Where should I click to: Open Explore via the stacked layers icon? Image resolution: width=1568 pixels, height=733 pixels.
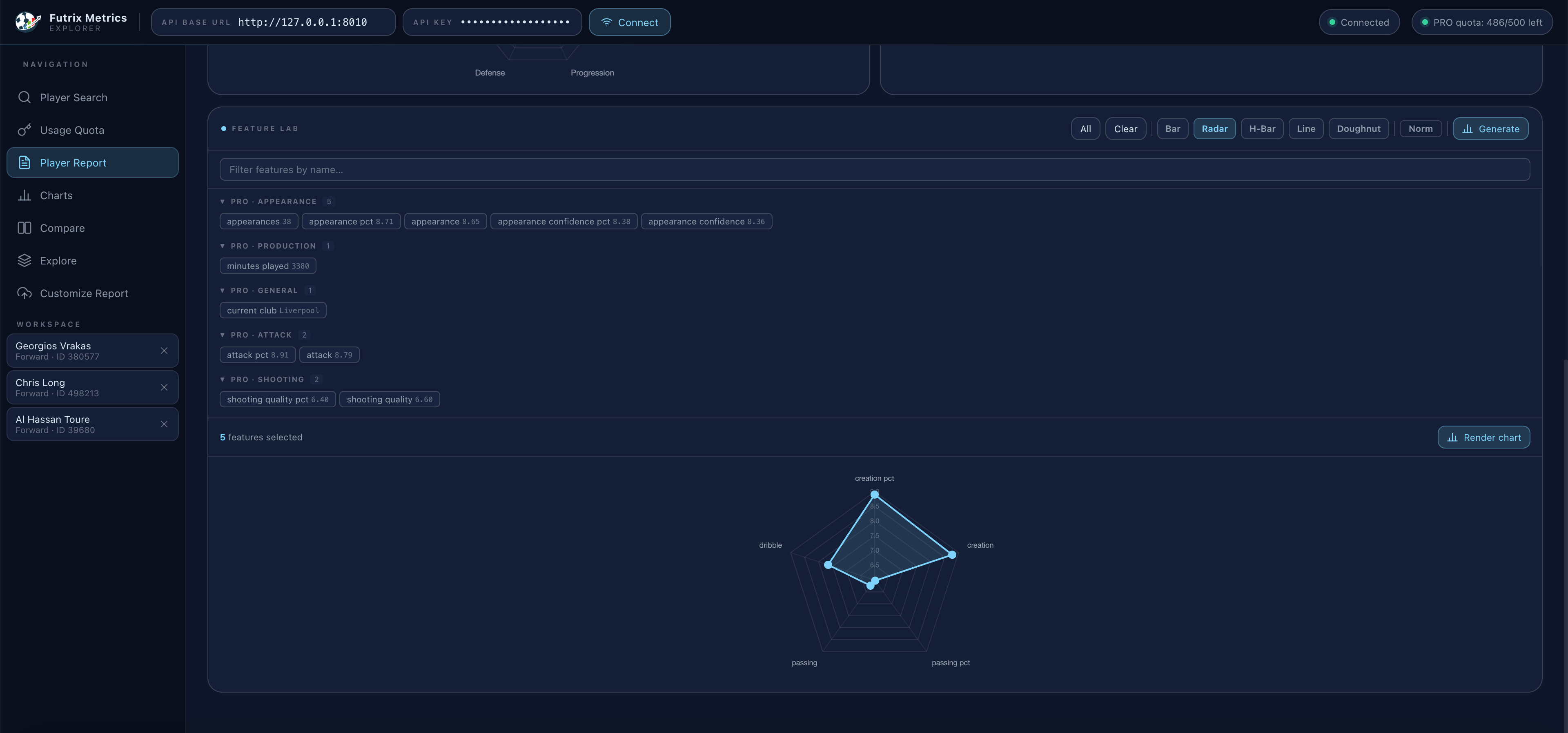24,260
